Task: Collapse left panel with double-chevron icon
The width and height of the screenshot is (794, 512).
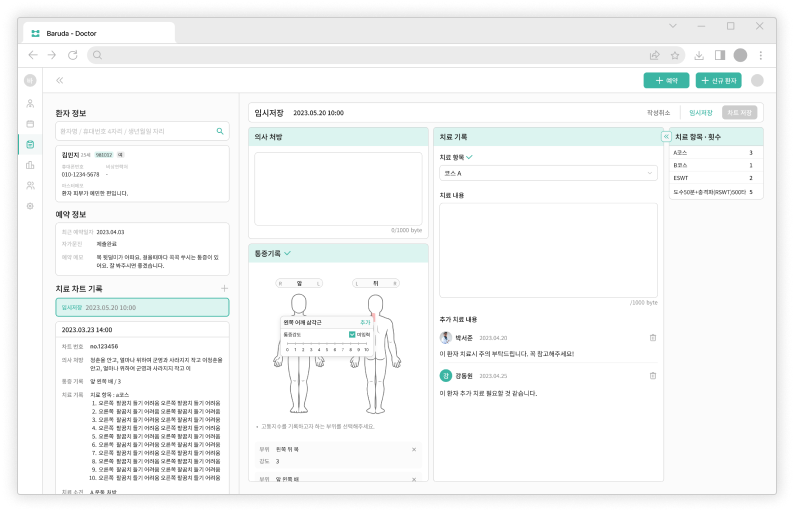Action: pyautogui.click(x=60, y=80)
